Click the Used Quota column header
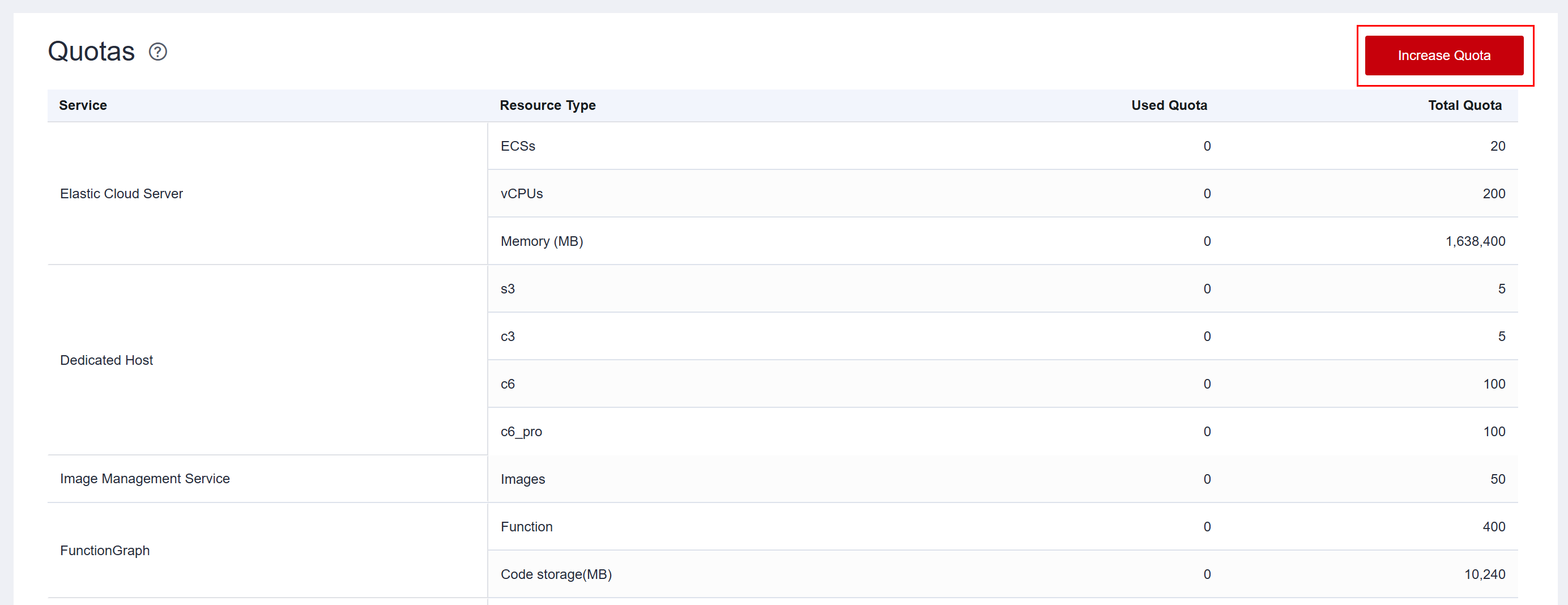This screenshot has width=1568, height=605. (1169, 105)
